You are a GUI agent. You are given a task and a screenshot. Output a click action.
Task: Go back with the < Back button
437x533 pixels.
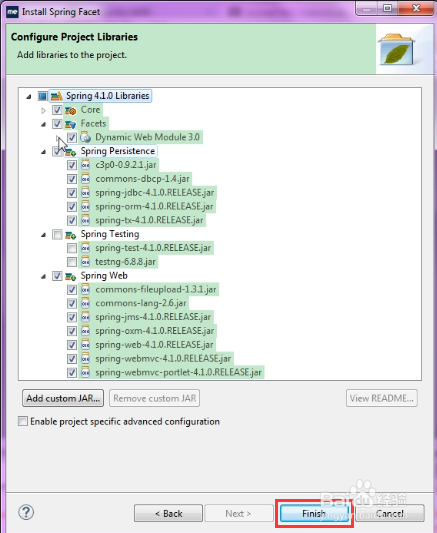[x=169, y=513]
